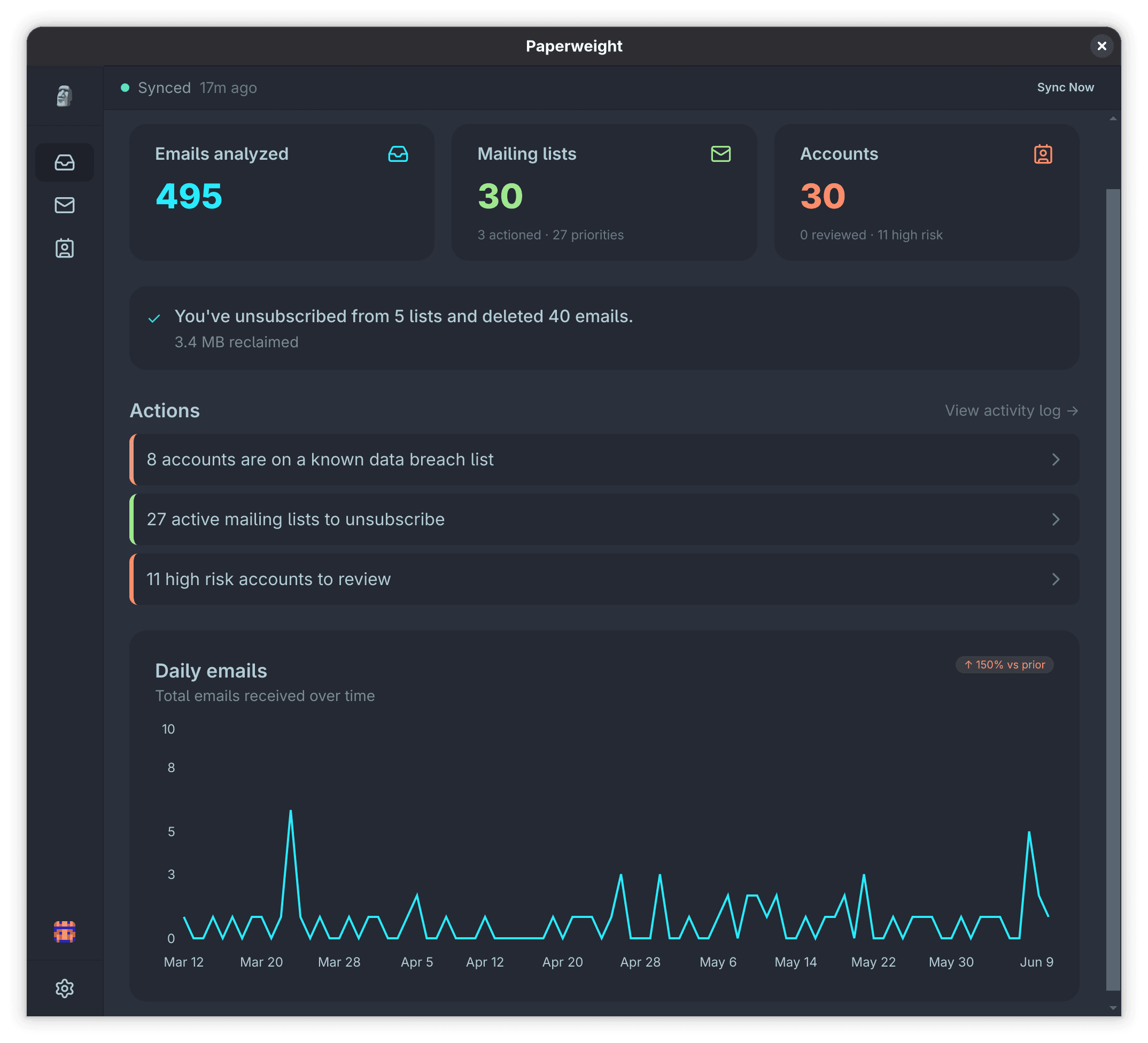Viewport: 1148px width, 1043px height.
Task: Click the Mailing lists card title
Action: click(527, 154)
